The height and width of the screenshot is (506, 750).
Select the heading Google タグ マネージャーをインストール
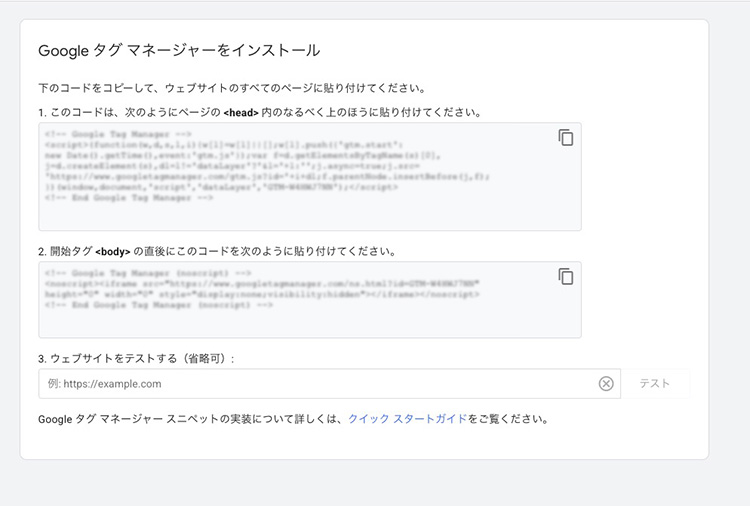click(x=179, y=50)
